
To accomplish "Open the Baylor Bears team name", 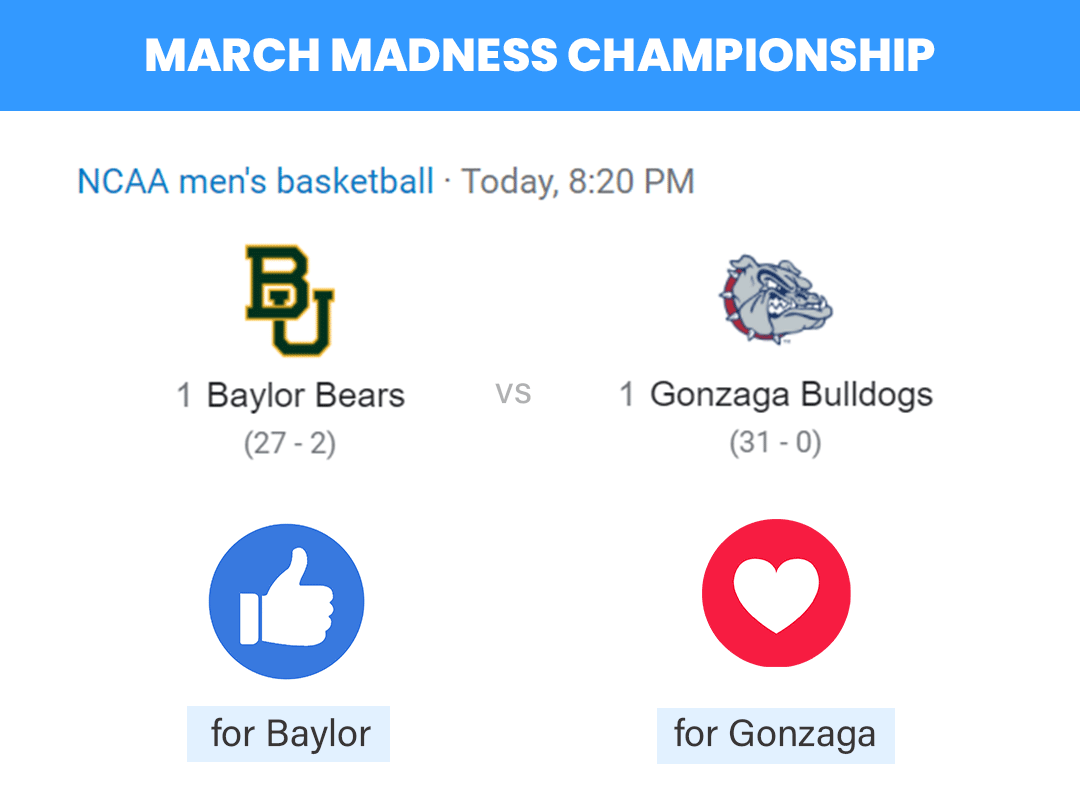I will coord(306,396).
